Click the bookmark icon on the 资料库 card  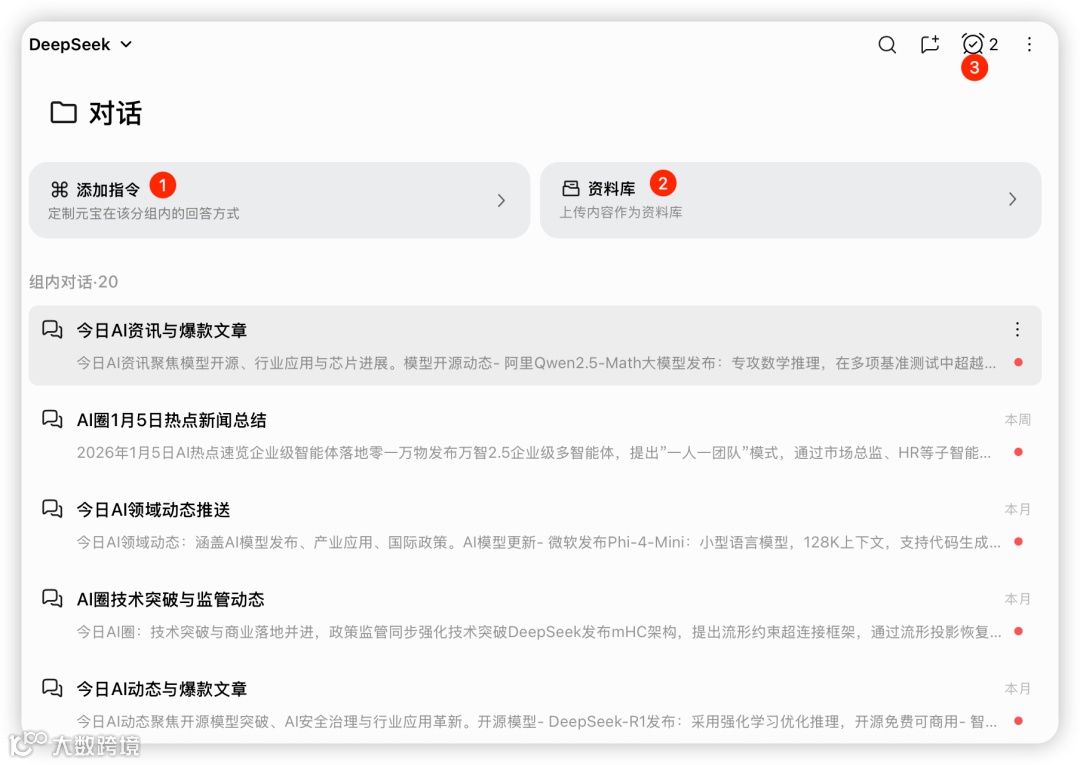point(571,185)
